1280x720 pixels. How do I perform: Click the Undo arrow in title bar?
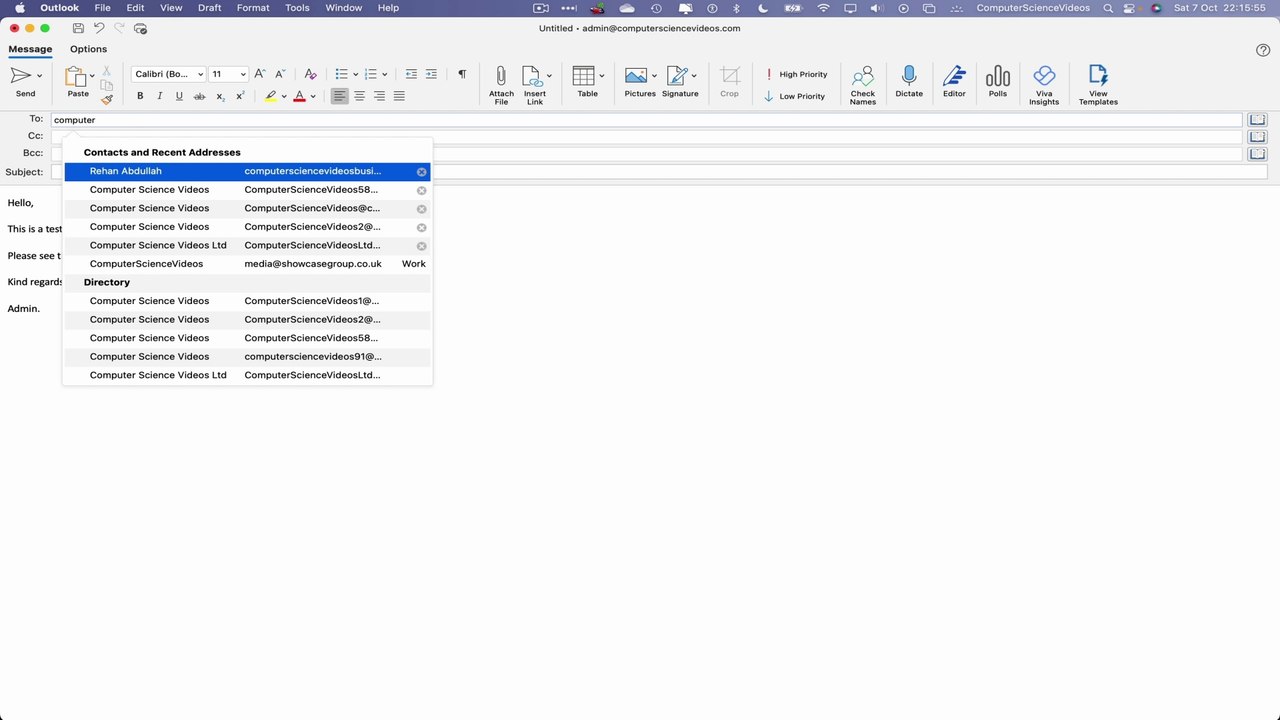(x=99, y=28)
